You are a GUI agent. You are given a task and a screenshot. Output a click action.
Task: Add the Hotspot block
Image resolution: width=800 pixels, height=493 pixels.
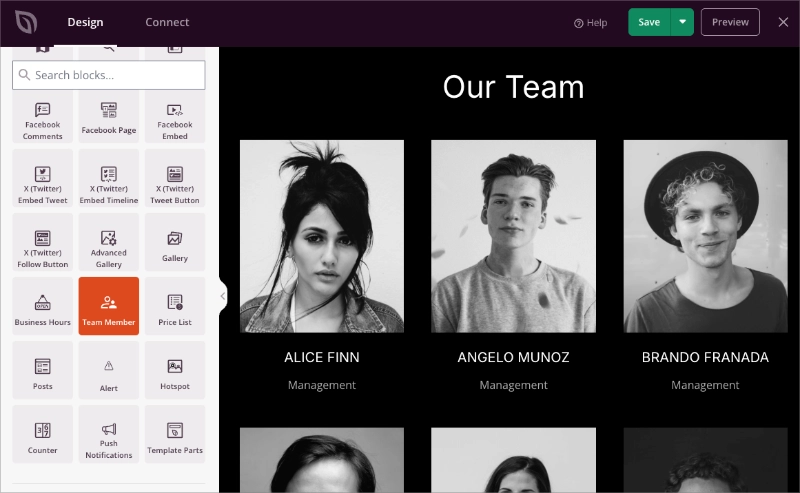174,370
